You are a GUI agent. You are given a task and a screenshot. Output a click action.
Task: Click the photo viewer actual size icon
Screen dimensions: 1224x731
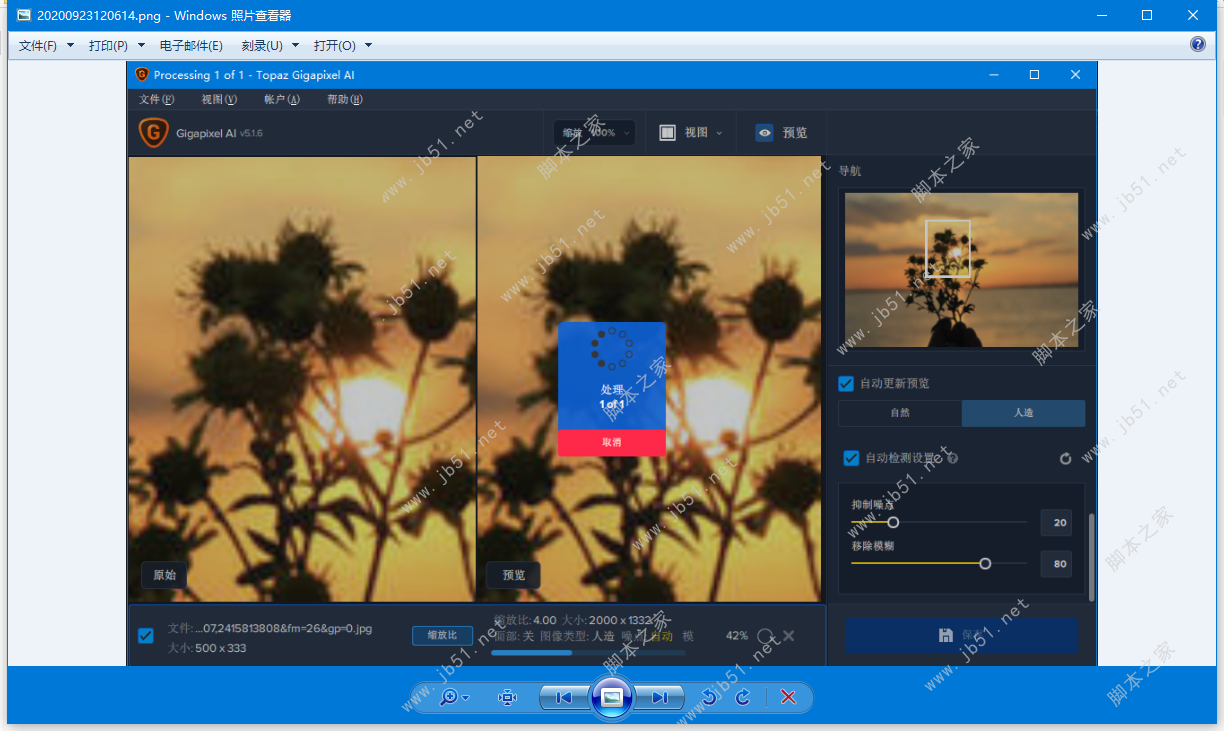507,698
